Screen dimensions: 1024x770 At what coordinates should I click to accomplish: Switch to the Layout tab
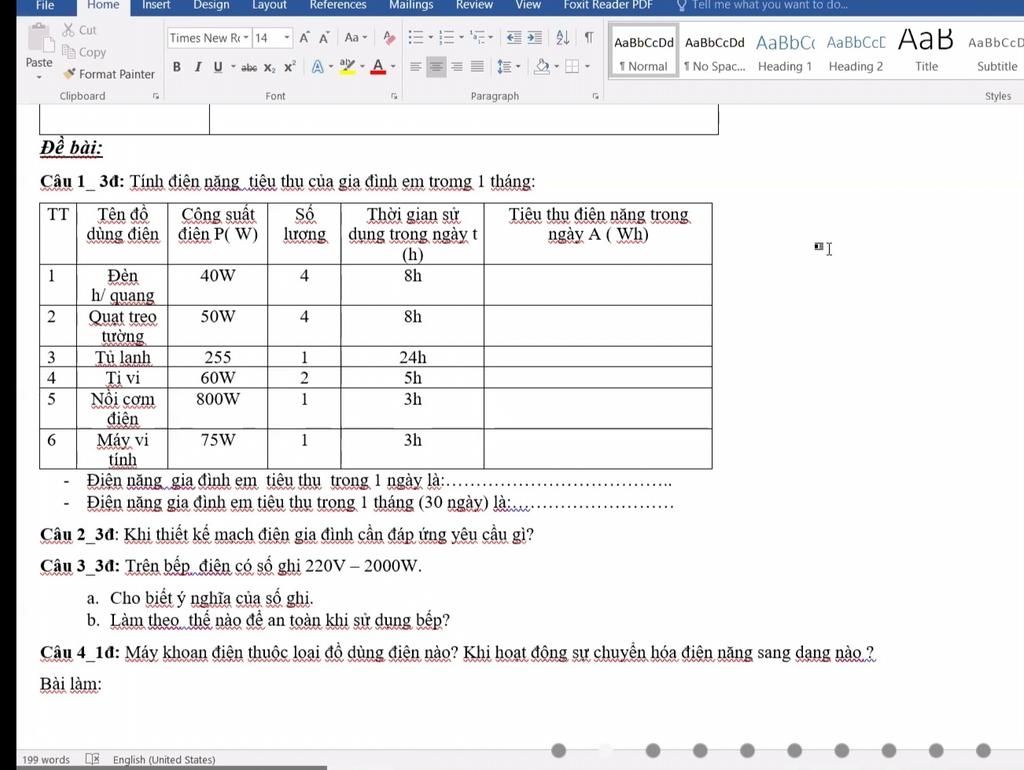(269, 5)
